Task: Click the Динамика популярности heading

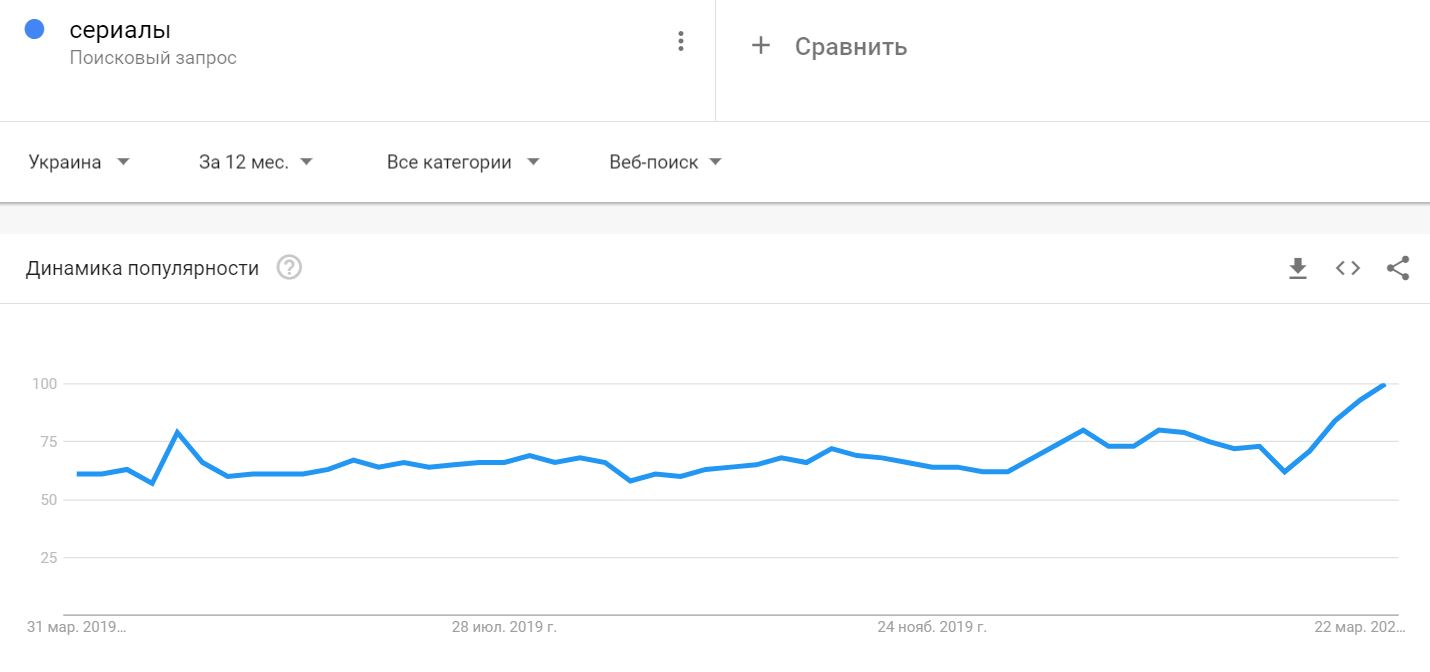Action: click(142, 268)
